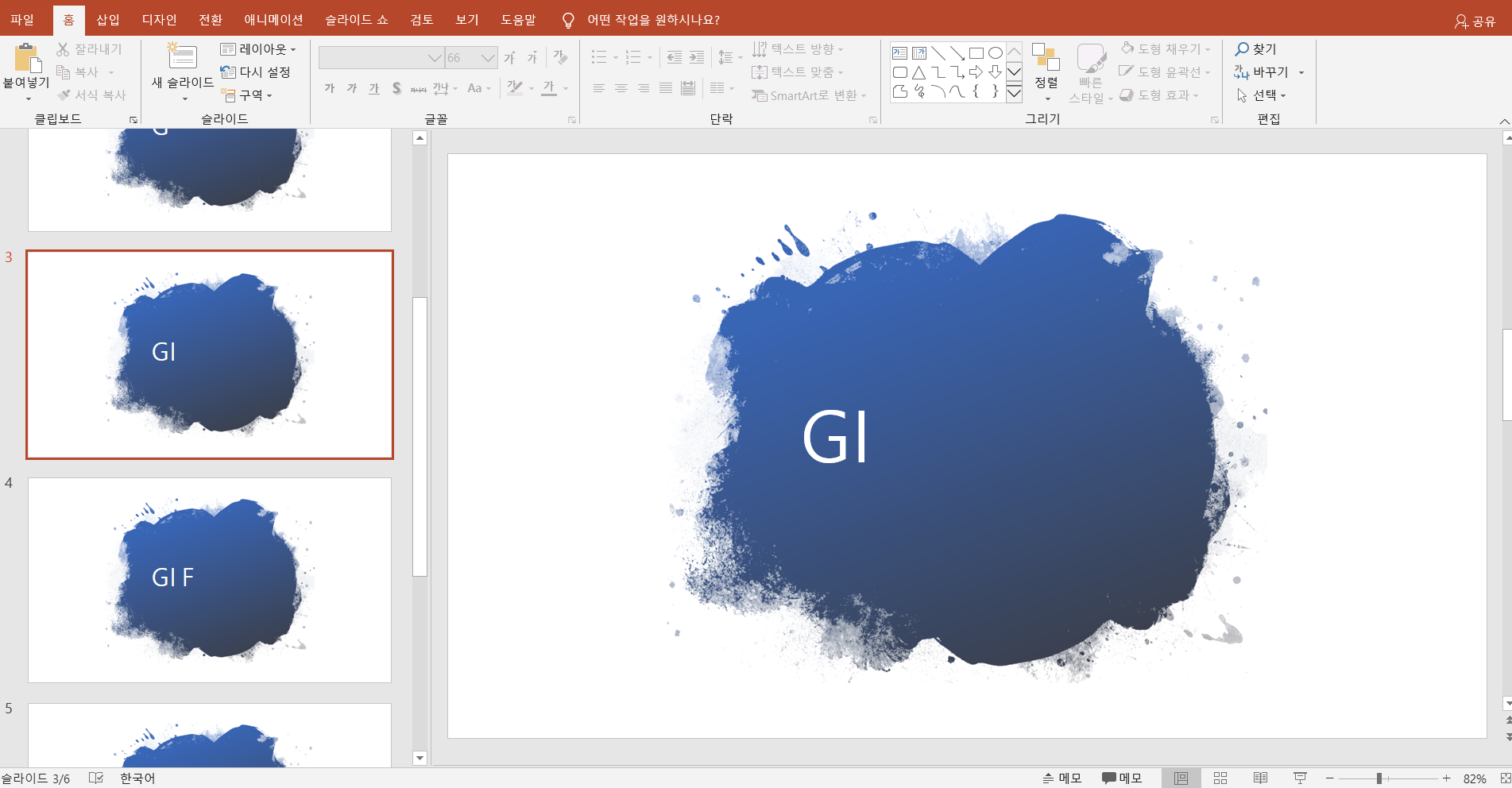Click Clear All Formatting eraser icon

pos(561,57)
